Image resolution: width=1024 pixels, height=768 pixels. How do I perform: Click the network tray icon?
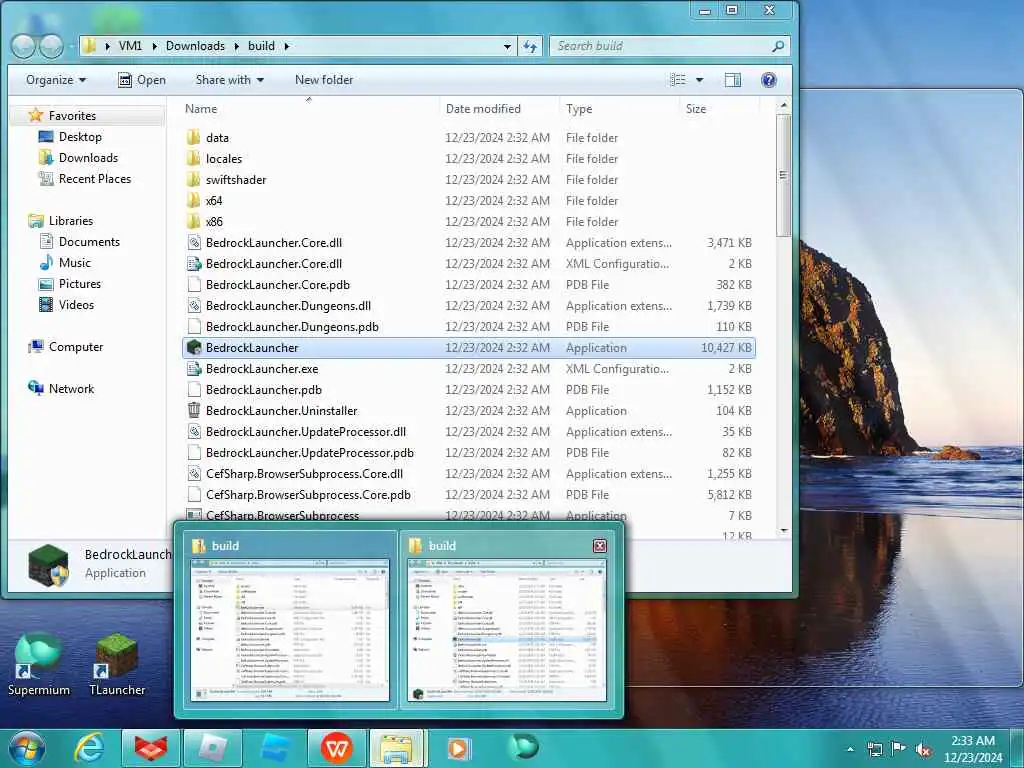pyautogui.click(x=874, y=749)
